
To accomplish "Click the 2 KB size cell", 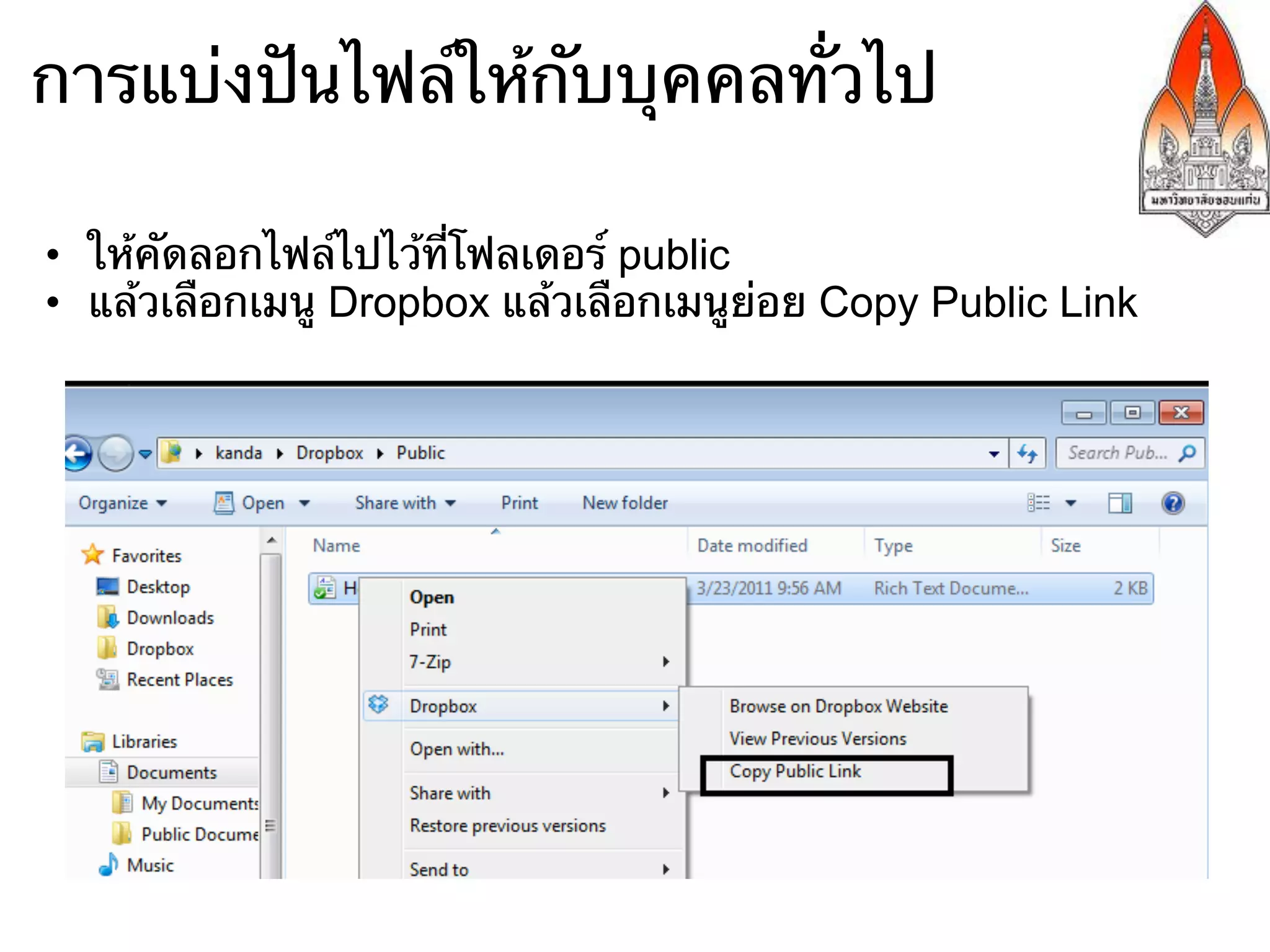I will pos(1130,588).
